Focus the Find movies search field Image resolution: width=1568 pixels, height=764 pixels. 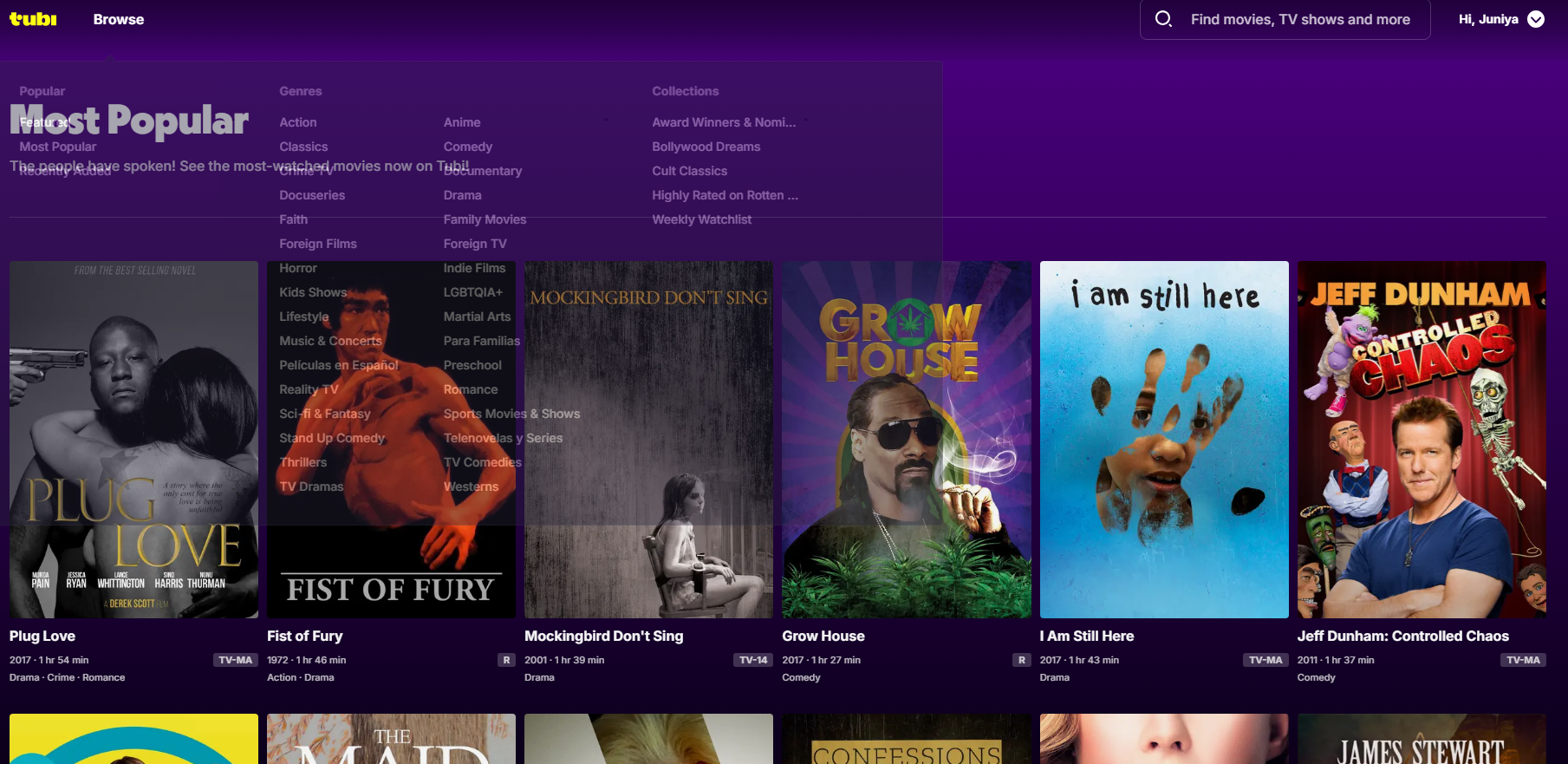[x=1285, y=19]
